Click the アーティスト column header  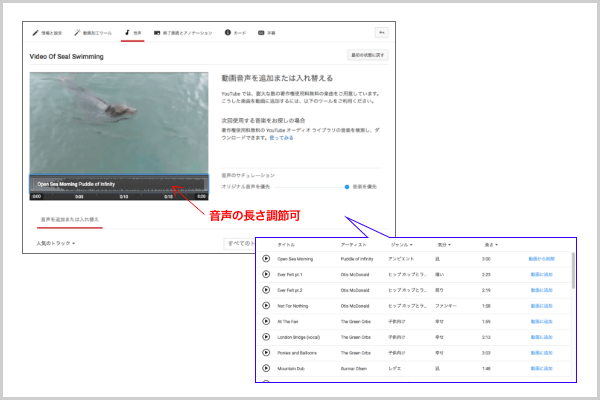tap(353, 245)
